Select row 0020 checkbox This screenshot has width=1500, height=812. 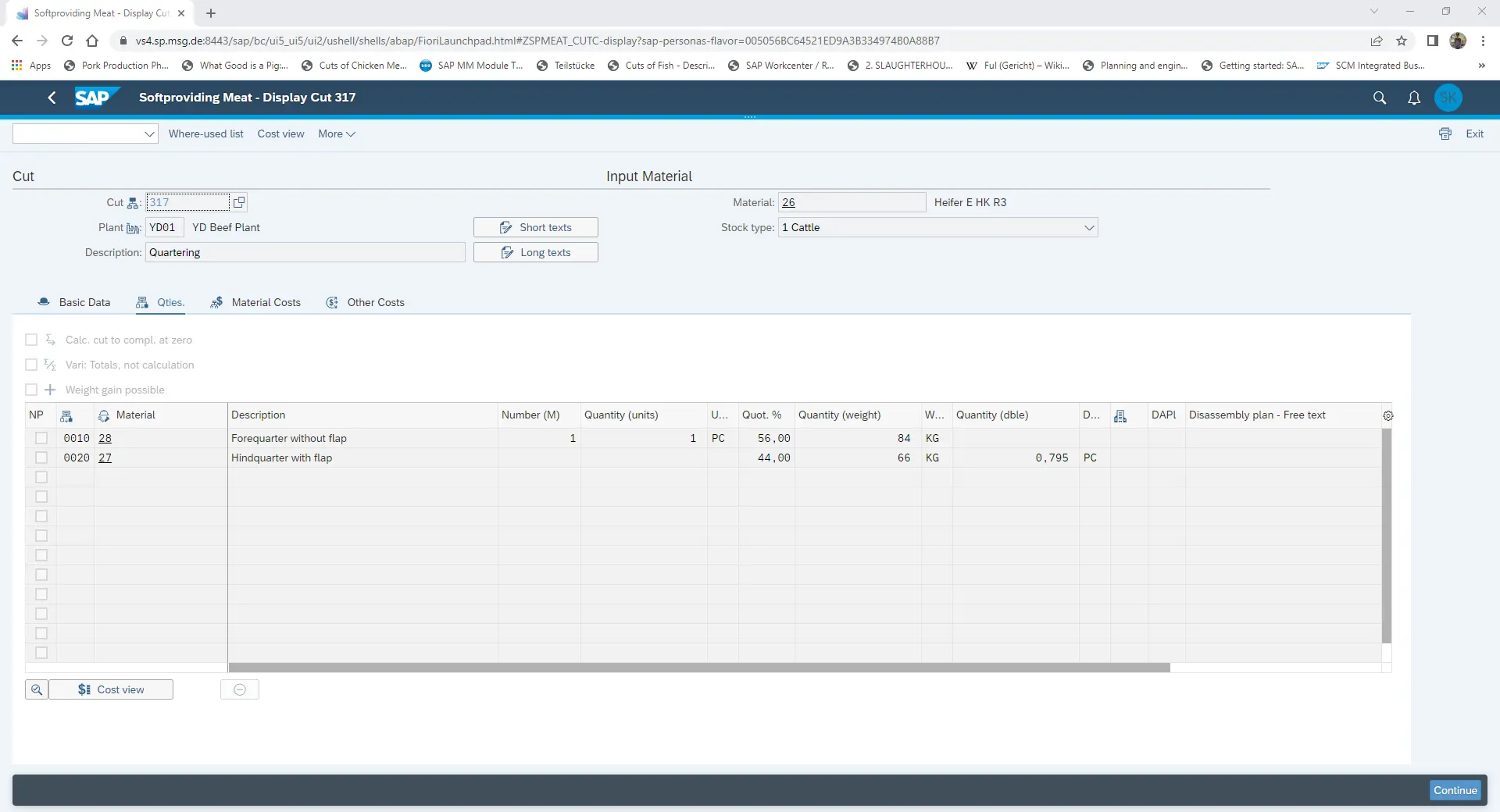pyautogui.click(x=41, y=458)
